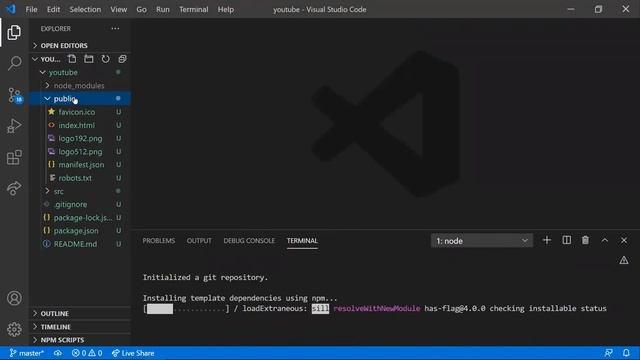This screenshot has height=360, width=640.
Task: Click terminal warning triangle icon
Action: click(624, 260)
